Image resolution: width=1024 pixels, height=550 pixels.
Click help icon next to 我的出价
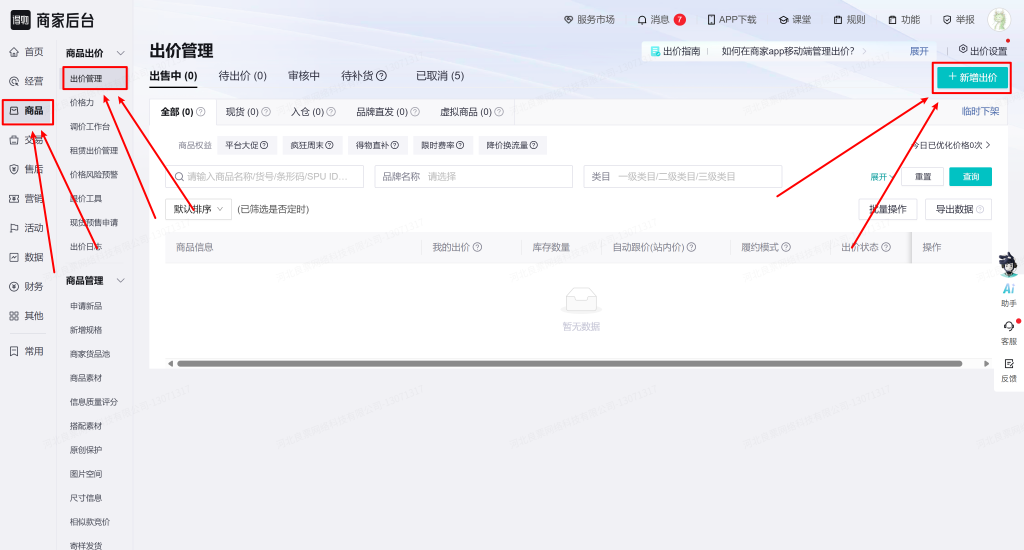click(x=477, y=247)
